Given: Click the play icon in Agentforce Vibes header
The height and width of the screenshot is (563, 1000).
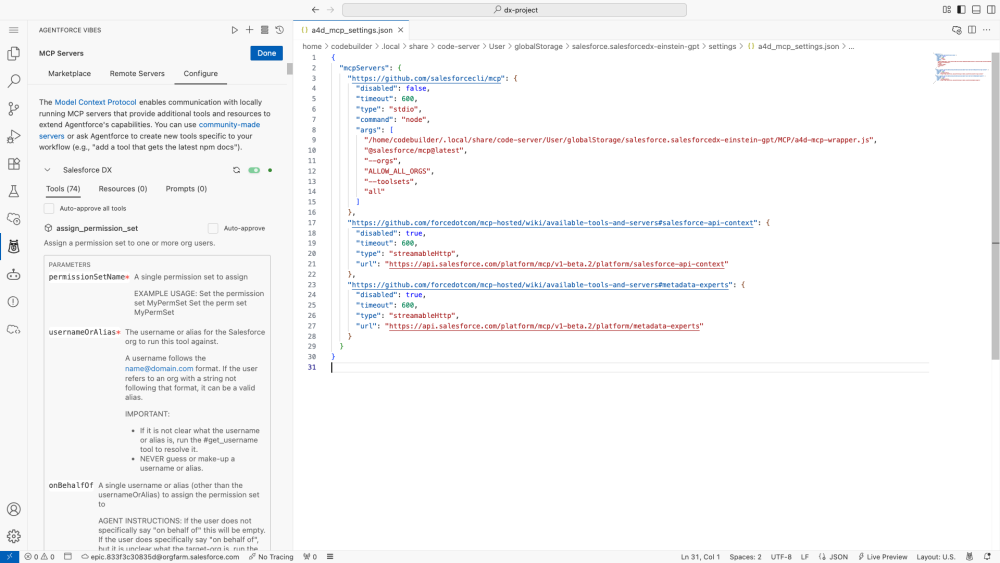Looking at the screenshot, I should 235,30.
